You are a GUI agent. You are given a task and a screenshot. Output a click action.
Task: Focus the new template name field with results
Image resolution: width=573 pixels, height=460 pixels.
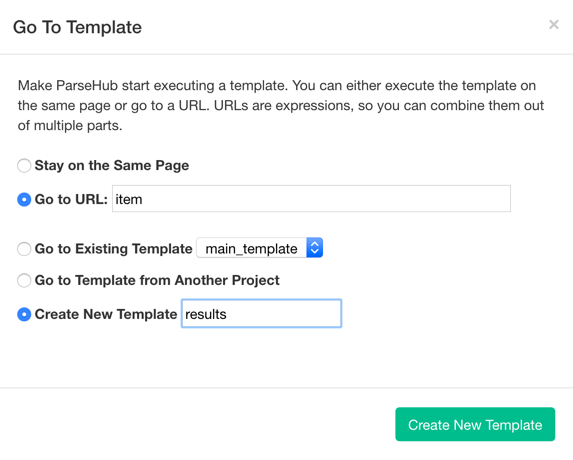[x=262, y=313]
